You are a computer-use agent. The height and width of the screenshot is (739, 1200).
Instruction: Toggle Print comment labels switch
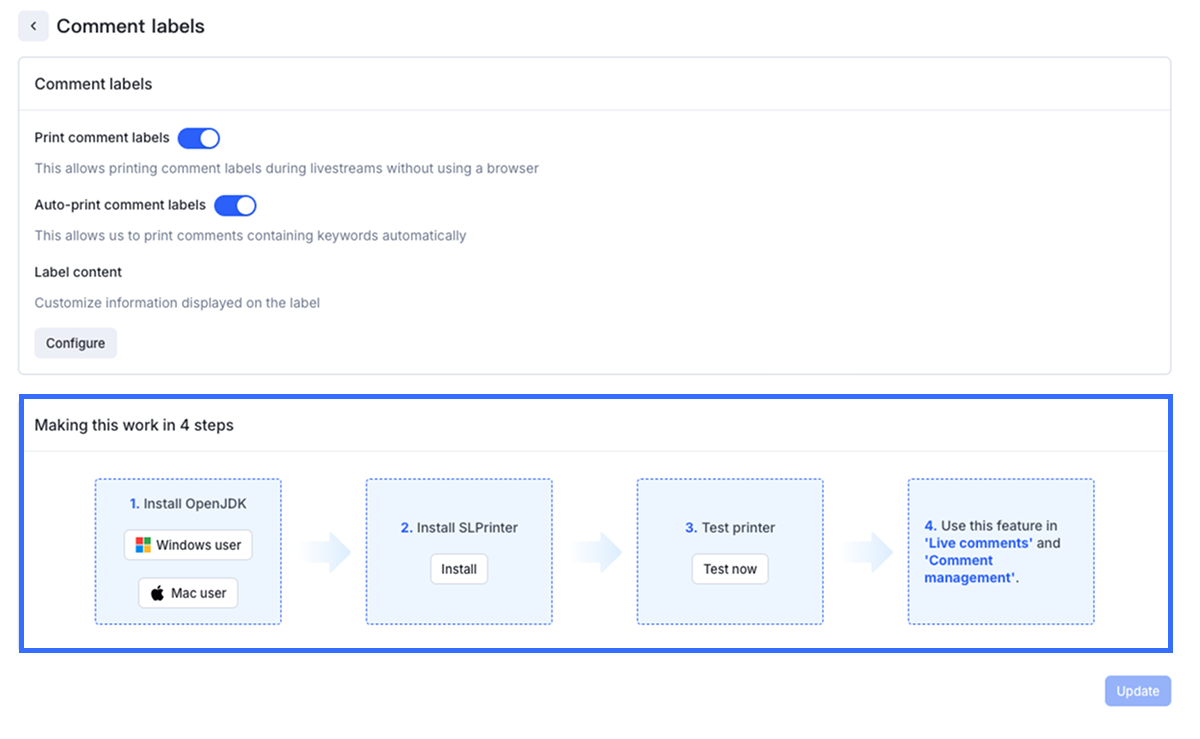(x=198, y=138)
